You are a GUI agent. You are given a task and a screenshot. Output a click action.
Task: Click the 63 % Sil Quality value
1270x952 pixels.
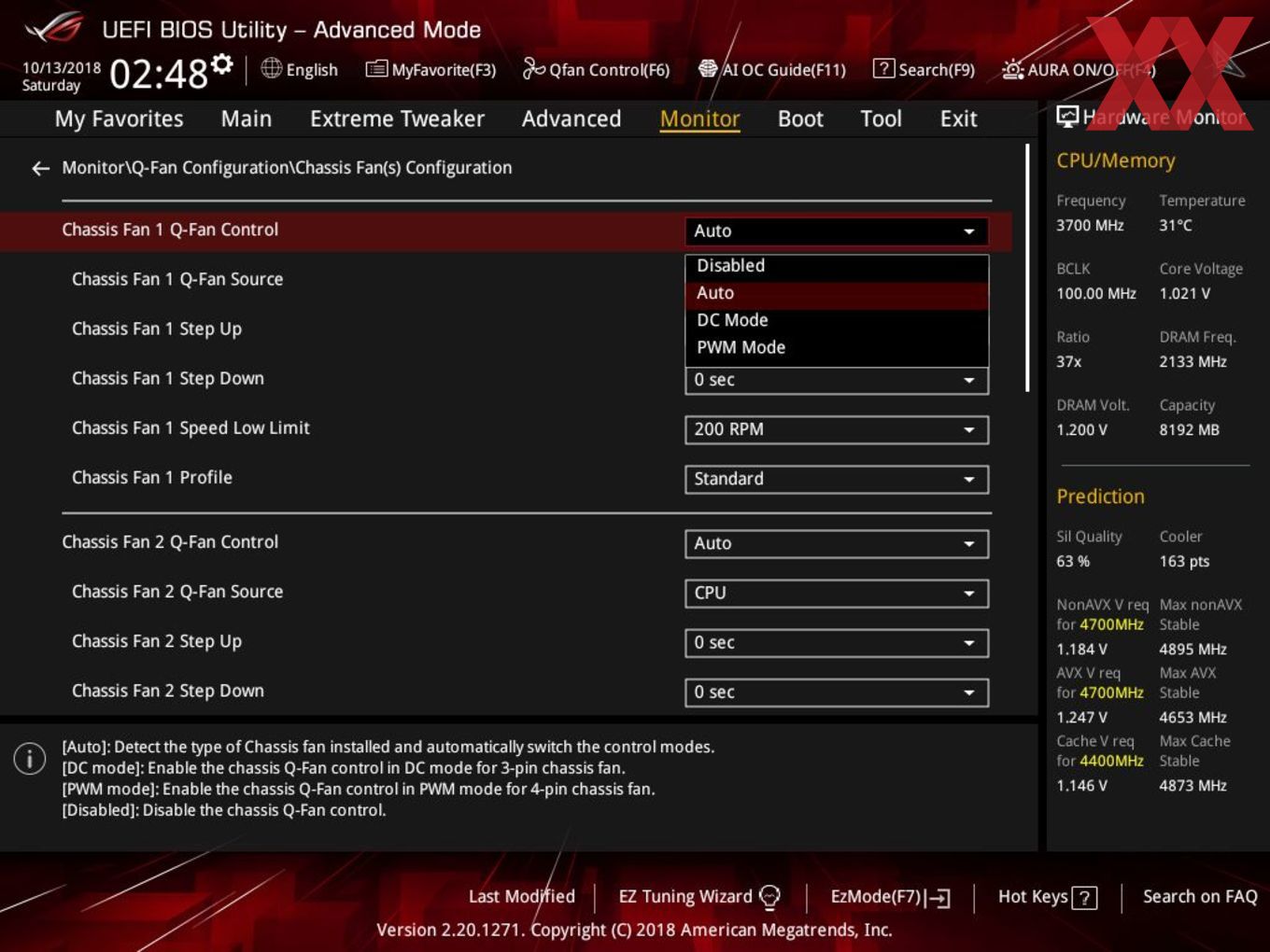(1073, 561)
